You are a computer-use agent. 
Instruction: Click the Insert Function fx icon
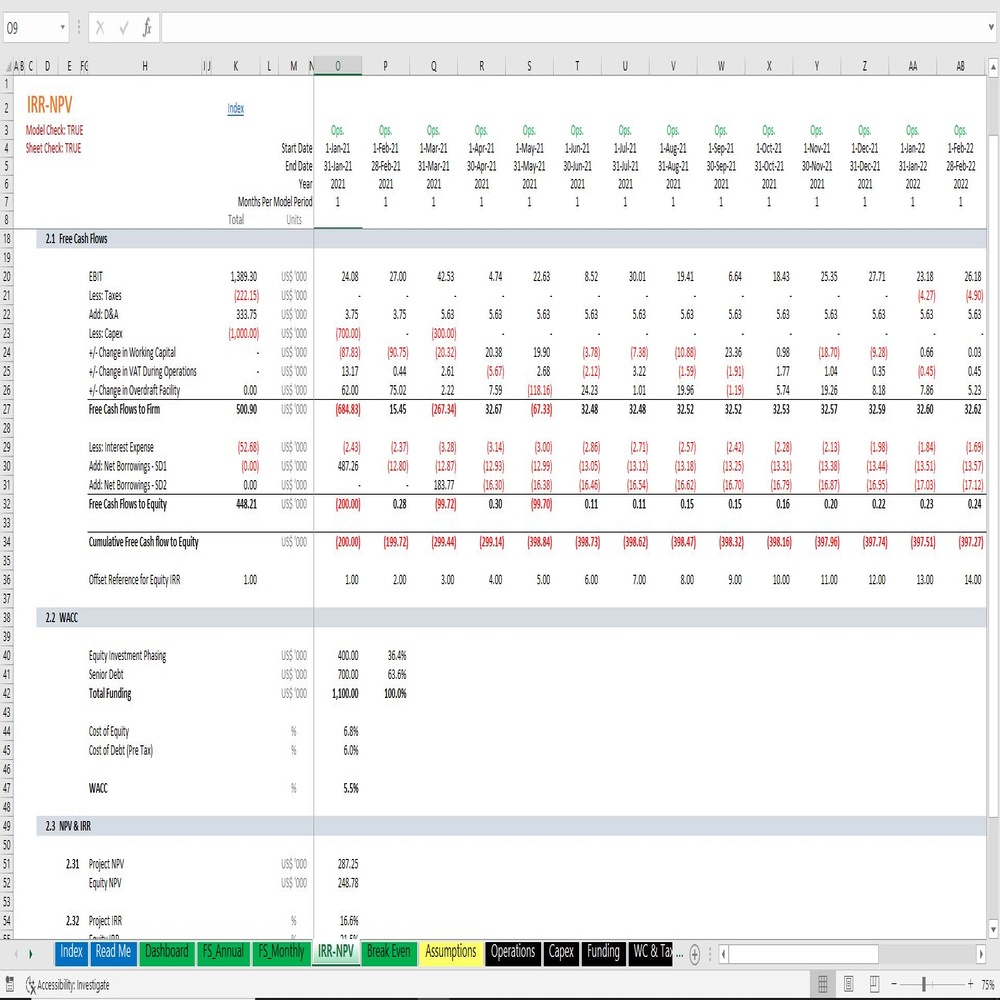coord(147,28)
